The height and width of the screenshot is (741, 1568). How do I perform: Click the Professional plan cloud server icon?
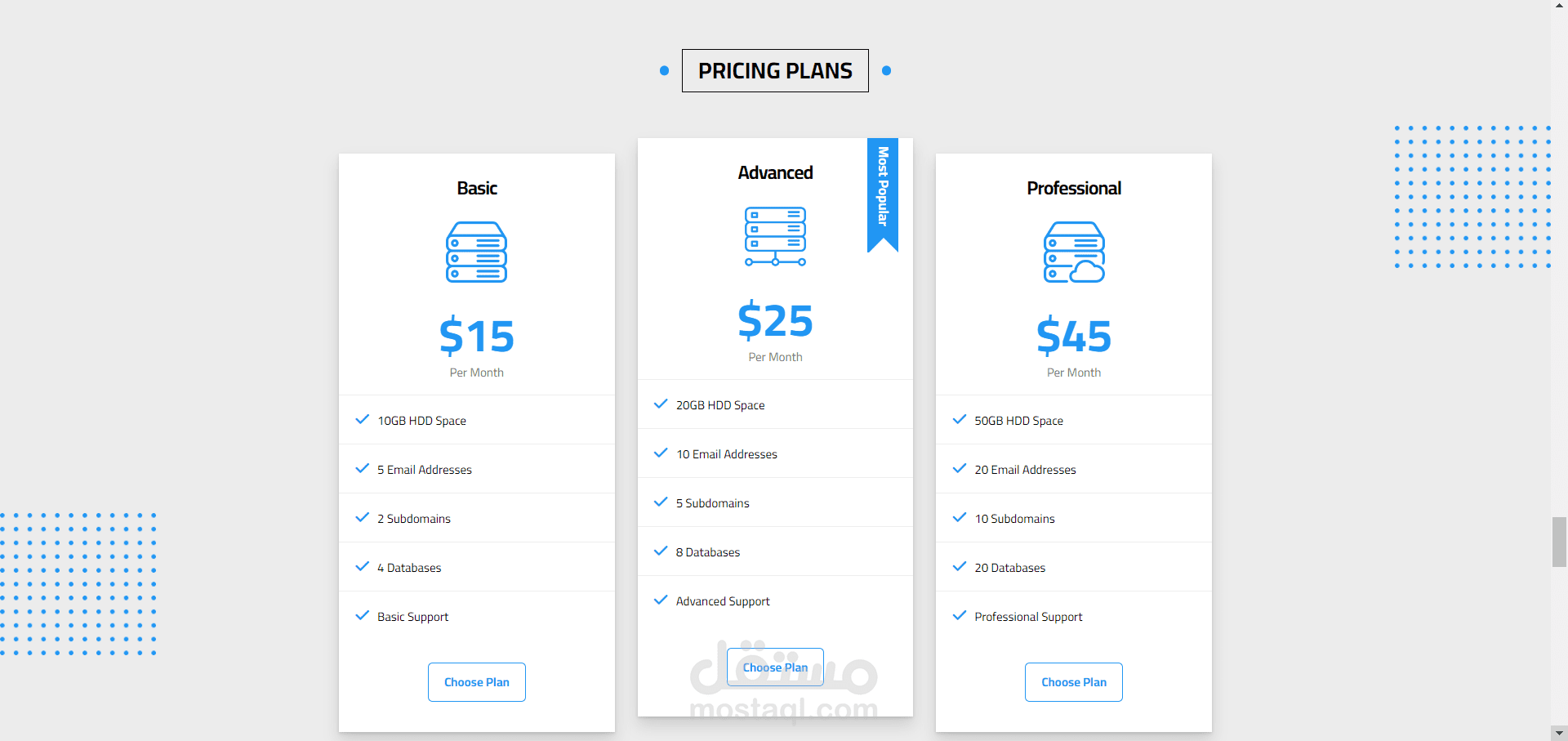(1074, 252)
